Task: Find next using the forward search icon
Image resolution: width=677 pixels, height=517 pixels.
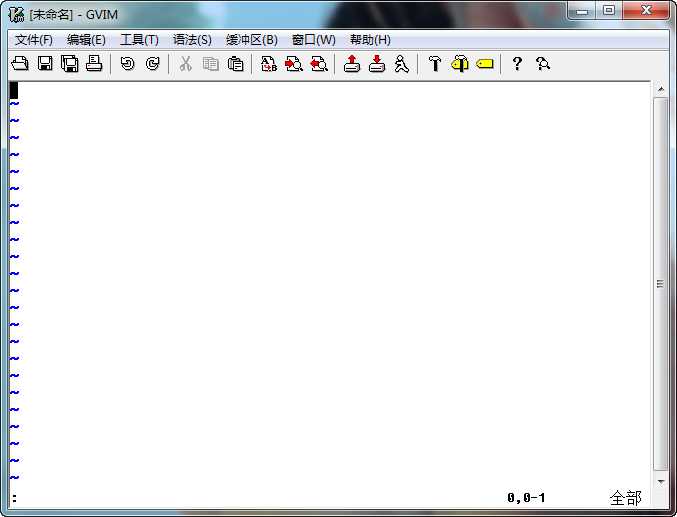Action: [294, 64]
